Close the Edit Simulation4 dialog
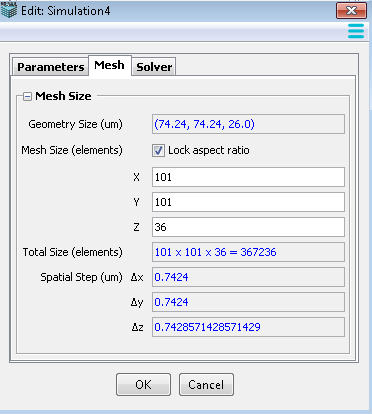 351,11
